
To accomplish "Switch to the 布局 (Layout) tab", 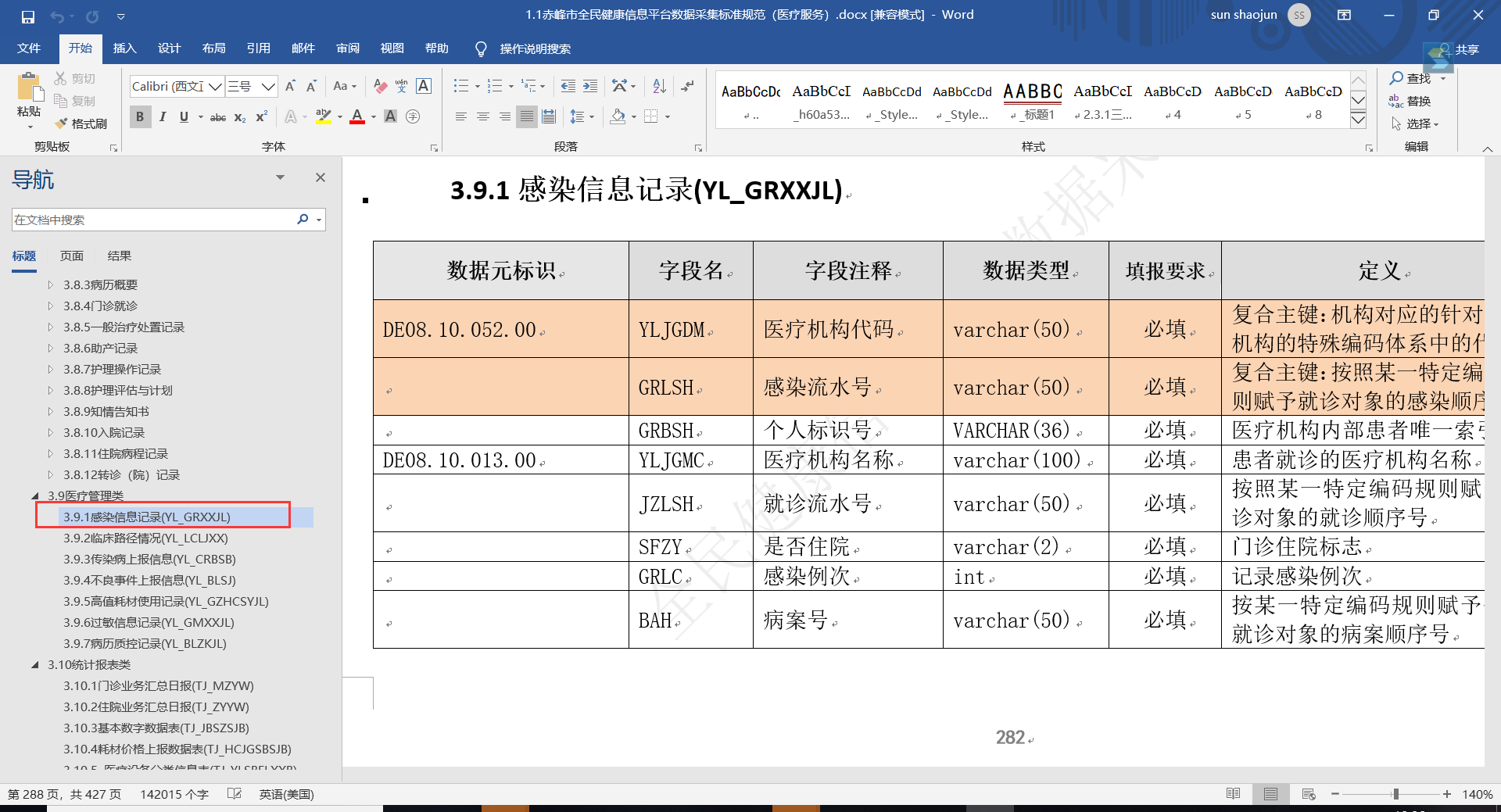I will [x=213, y=48].
